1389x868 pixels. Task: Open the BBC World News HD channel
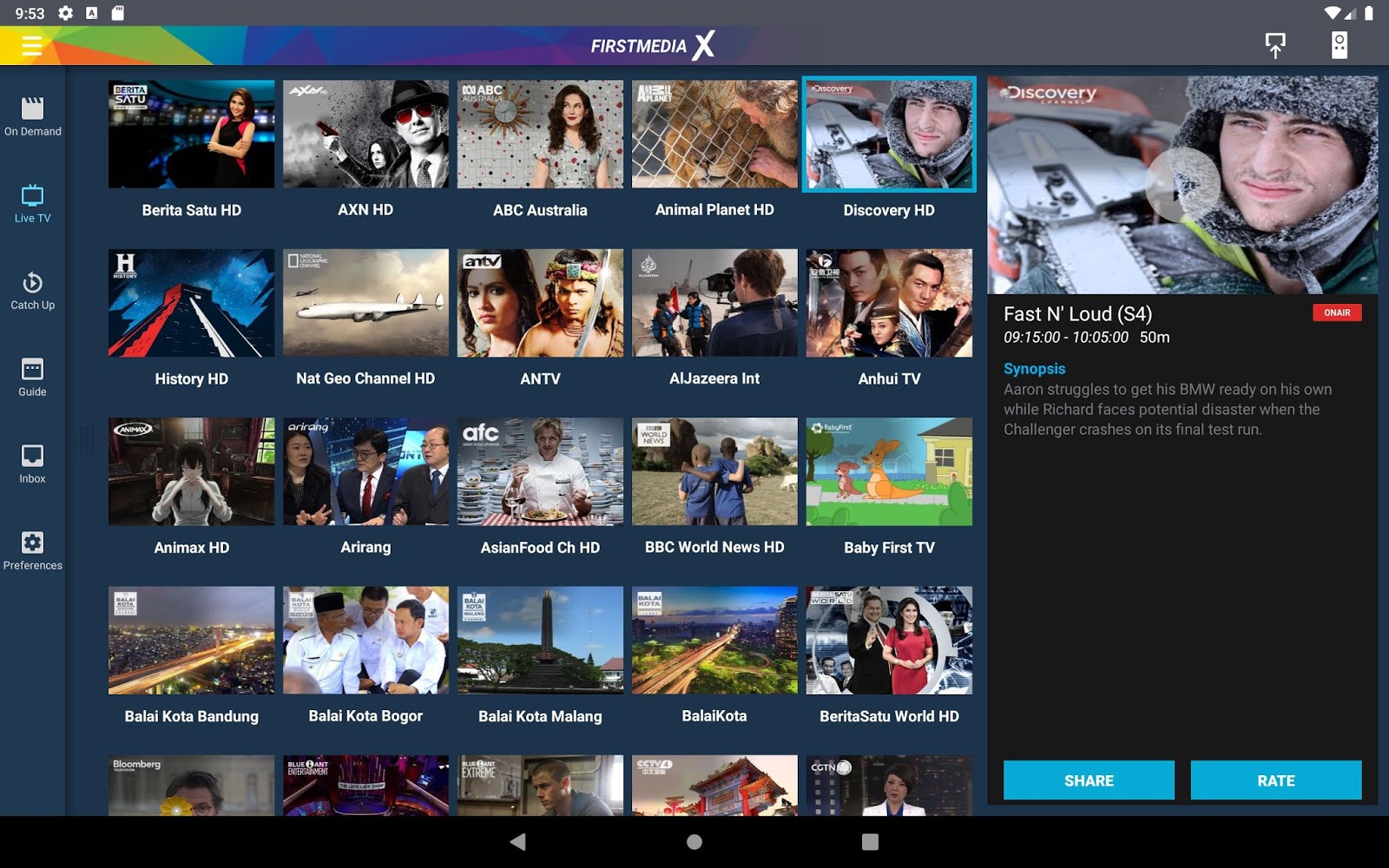714,470
